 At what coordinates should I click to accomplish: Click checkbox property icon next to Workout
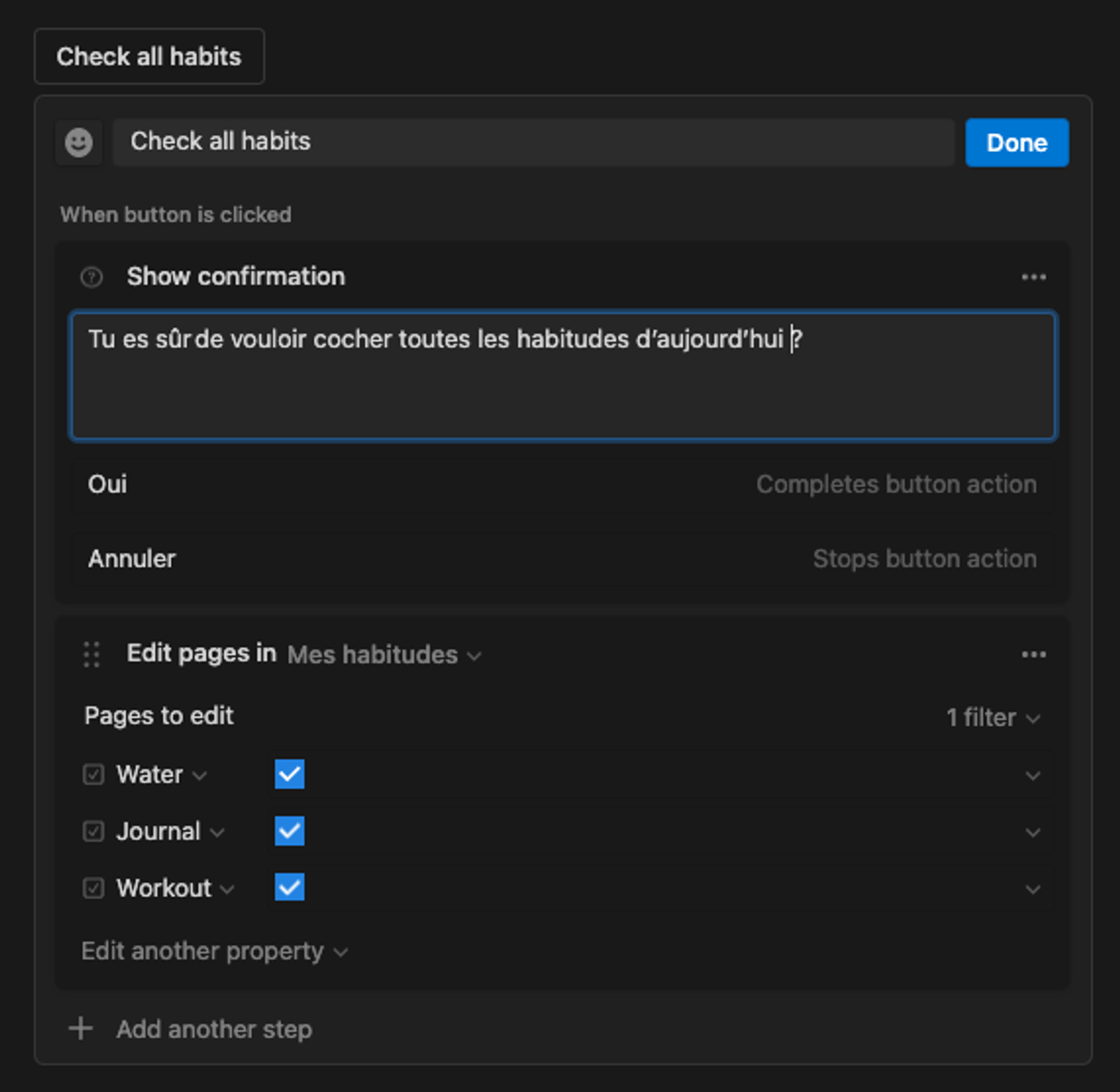tap(94, 888)
